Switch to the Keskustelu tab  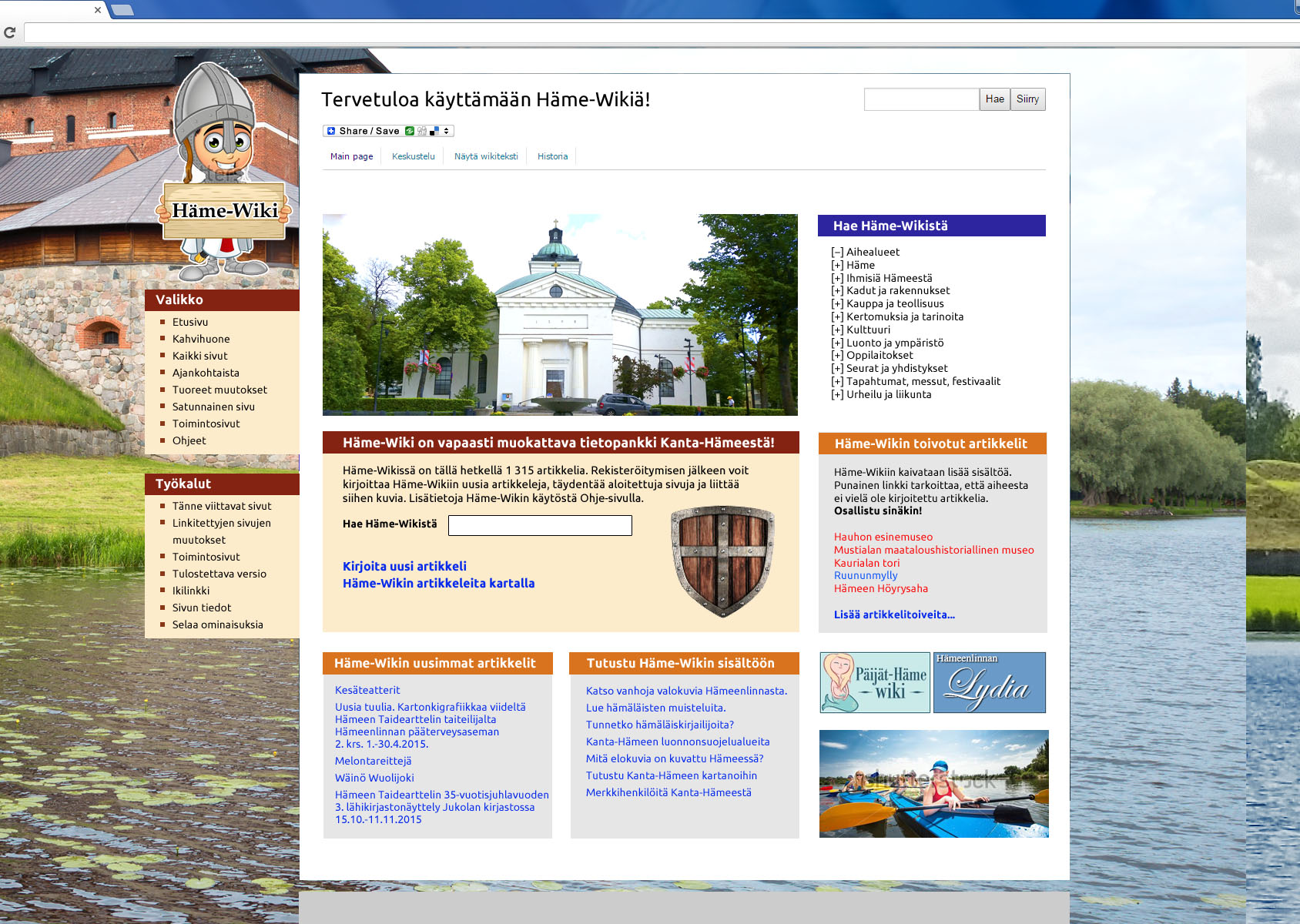(x=413, y=156)
